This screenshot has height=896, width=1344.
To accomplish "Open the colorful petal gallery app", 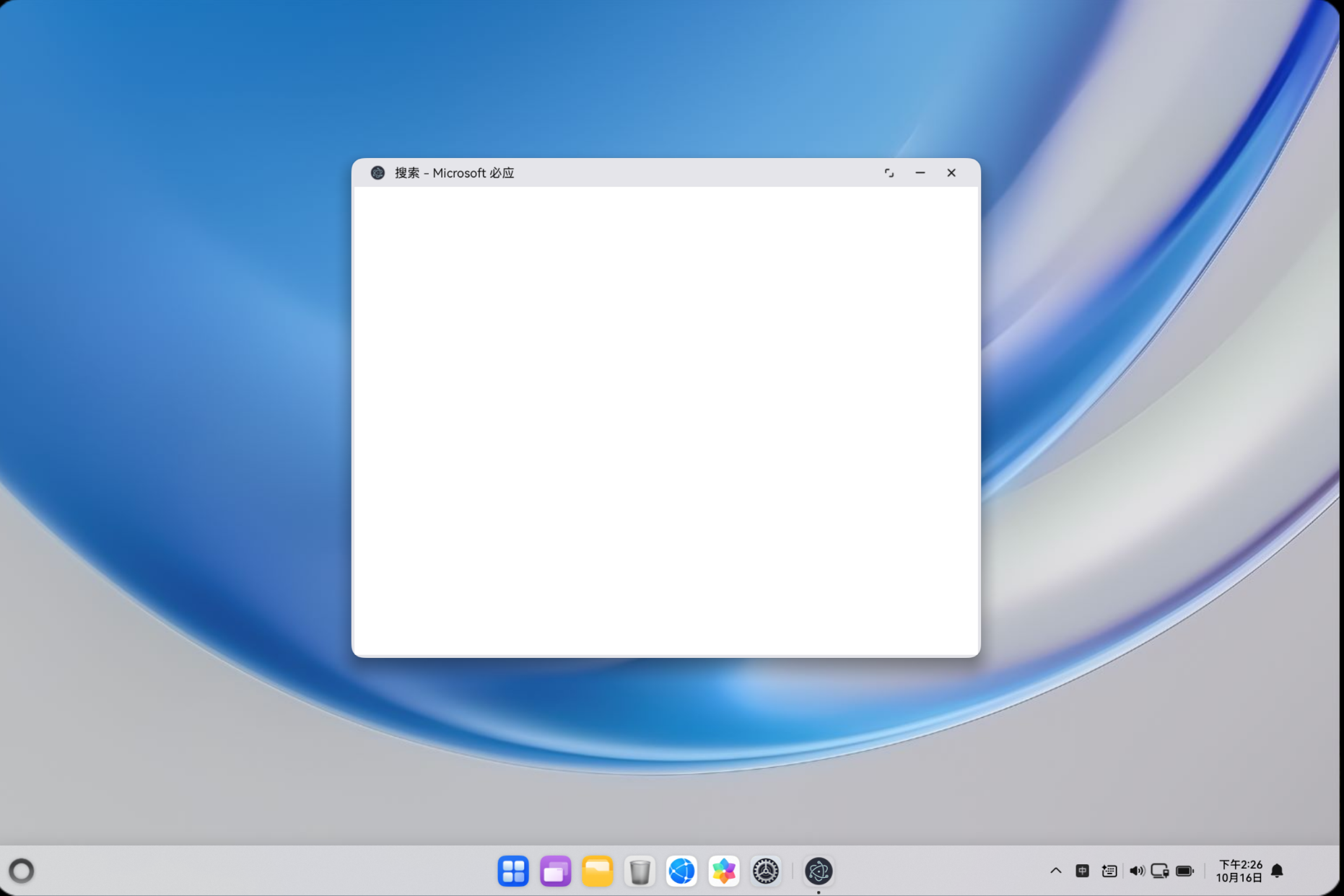I will [723, 871].
